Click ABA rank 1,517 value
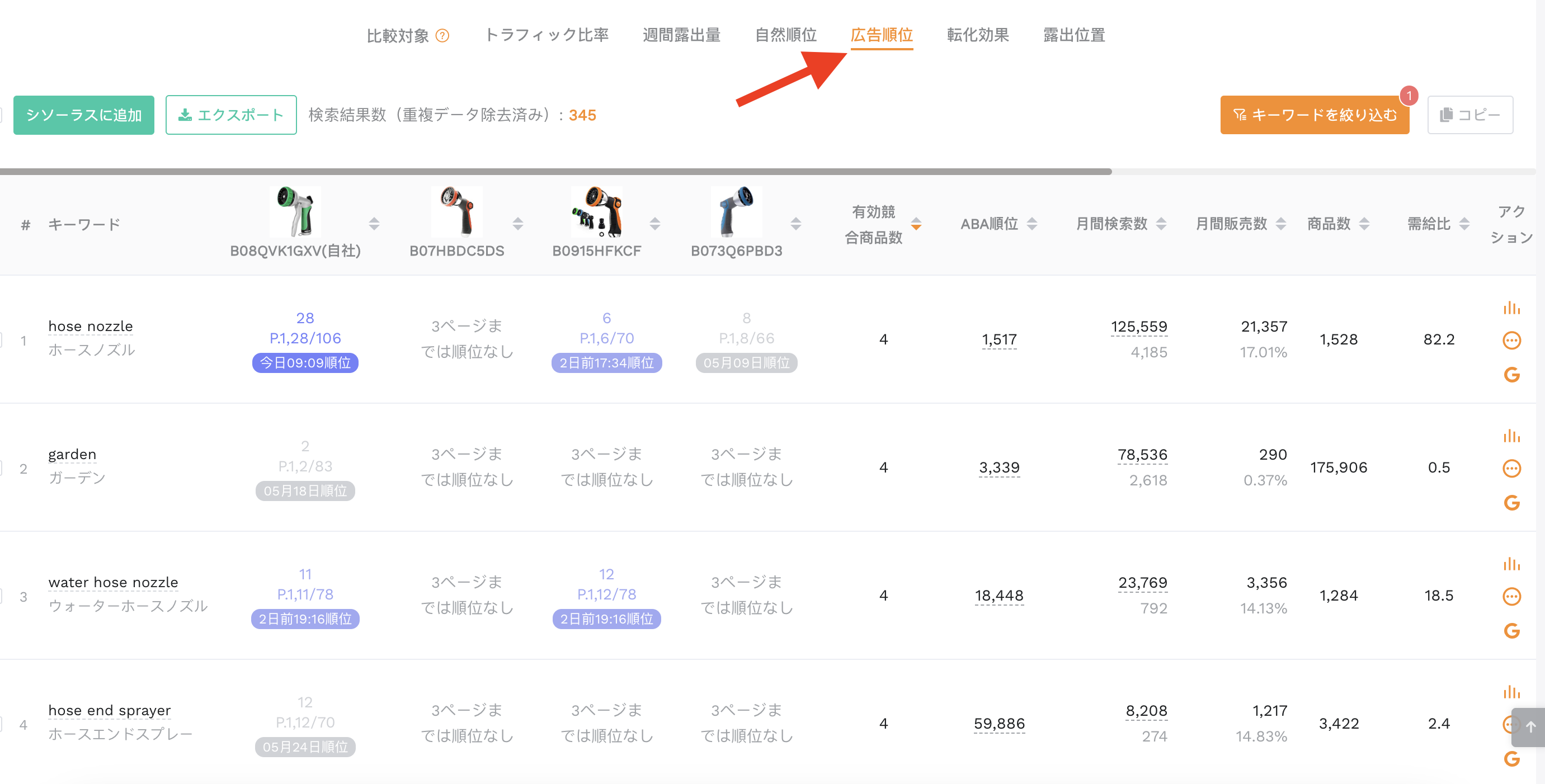The width and height of the screenshot is (1545, 784). pyautogui.click(x=999, y=339)
